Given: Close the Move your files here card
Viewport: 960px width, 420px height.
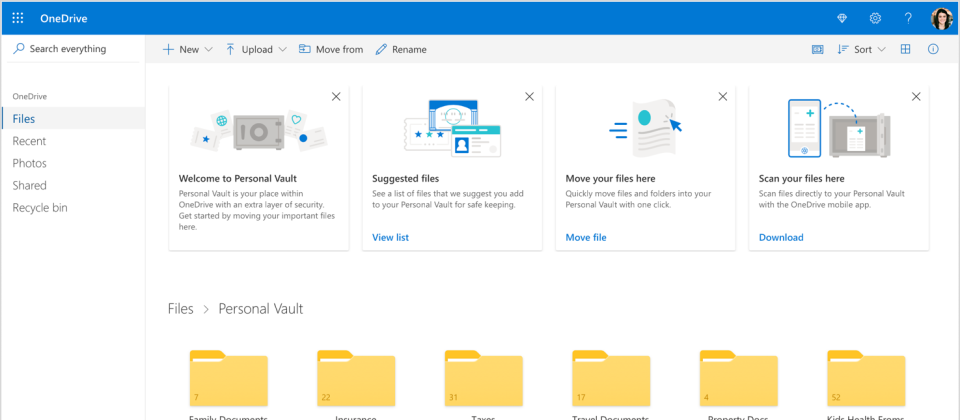Looking at the screenshot, I should click(x=723, y=97).
